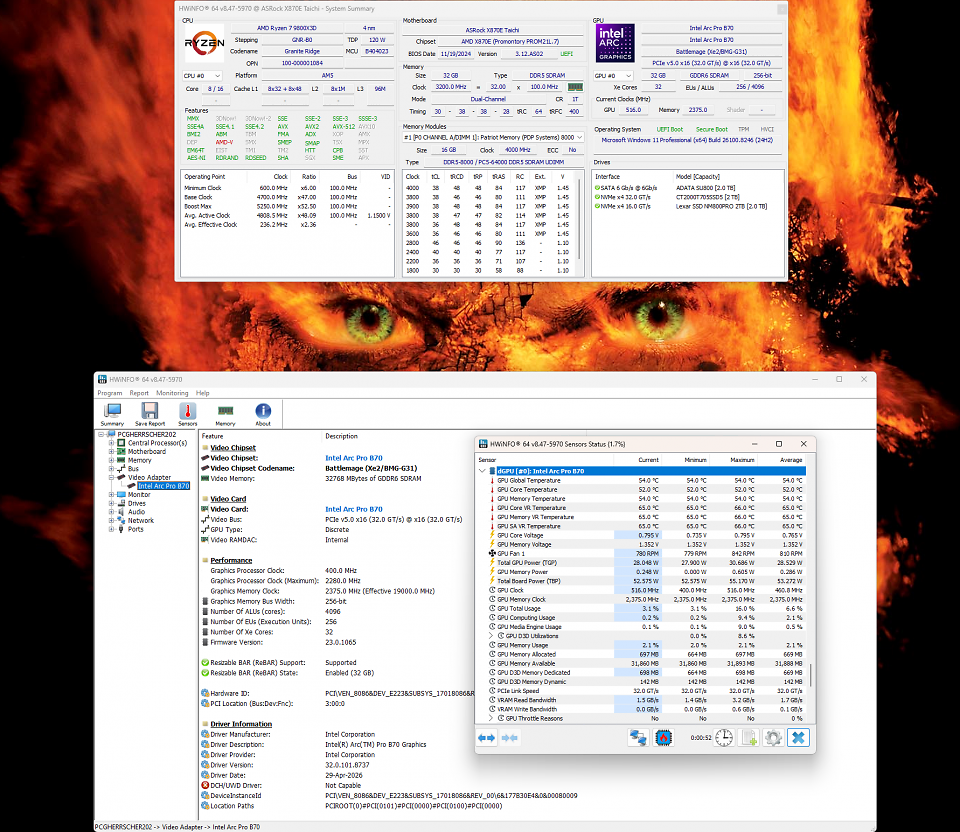Image resolution: width=960 pixels, height=832 pixels.
Task: Open the Program menu
Action: [x=110, y=393]
